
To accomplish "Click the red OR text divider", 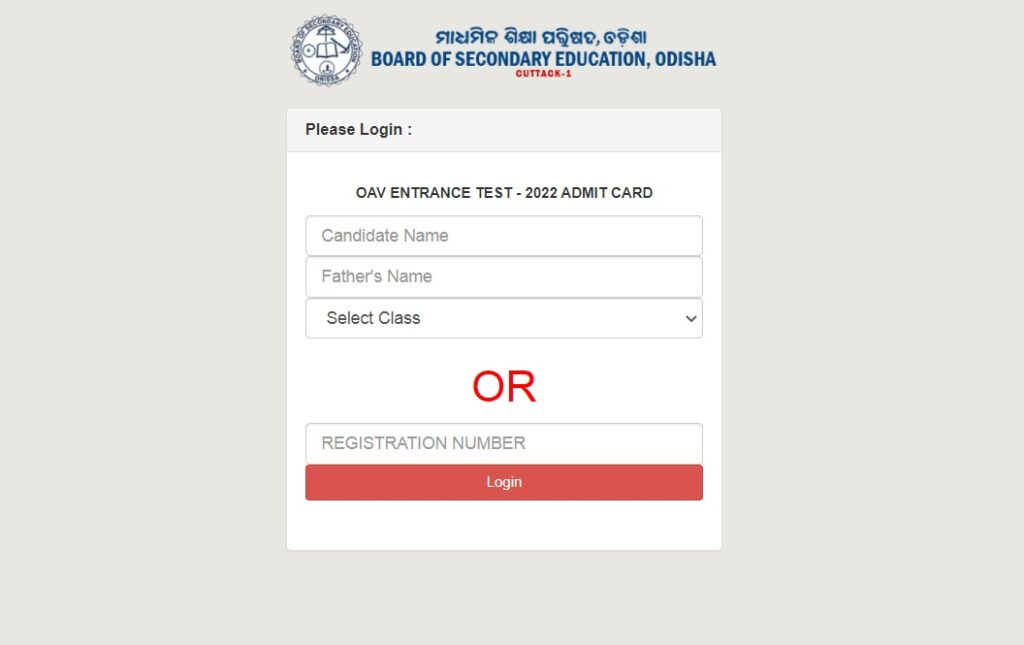I will pos(504,386).
